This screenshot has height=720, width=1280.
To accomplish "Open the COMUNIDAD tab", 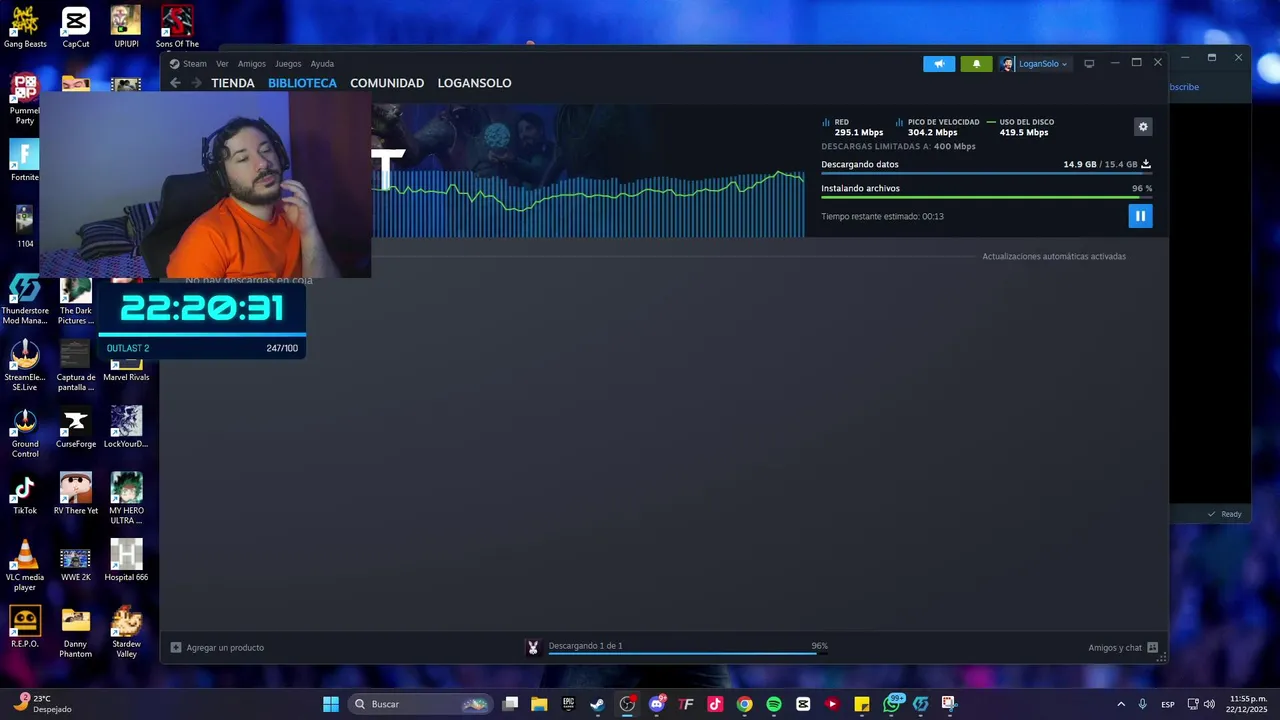I will [x=387, y=83].
